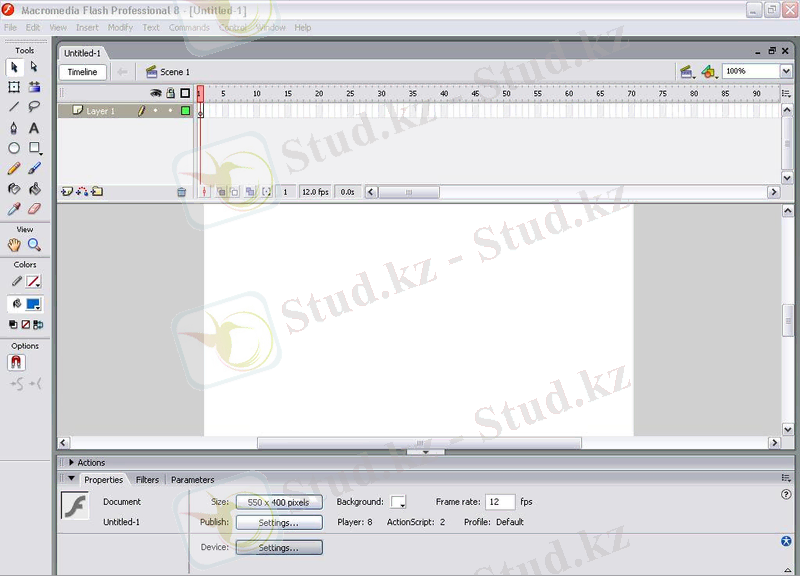Toggle Onion Skin Outlines button

pyautogui.click(x=234, y=192)
